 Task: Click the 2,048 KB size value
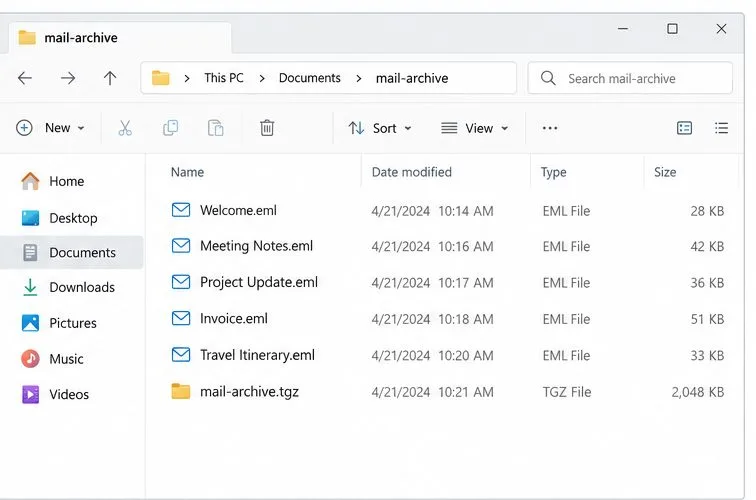[x=698, y=392]
